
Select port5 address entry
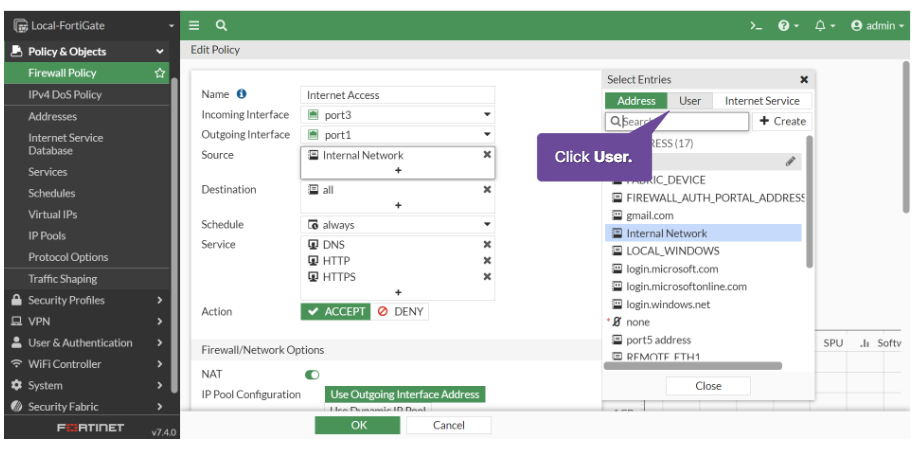(x=703, y=340)
